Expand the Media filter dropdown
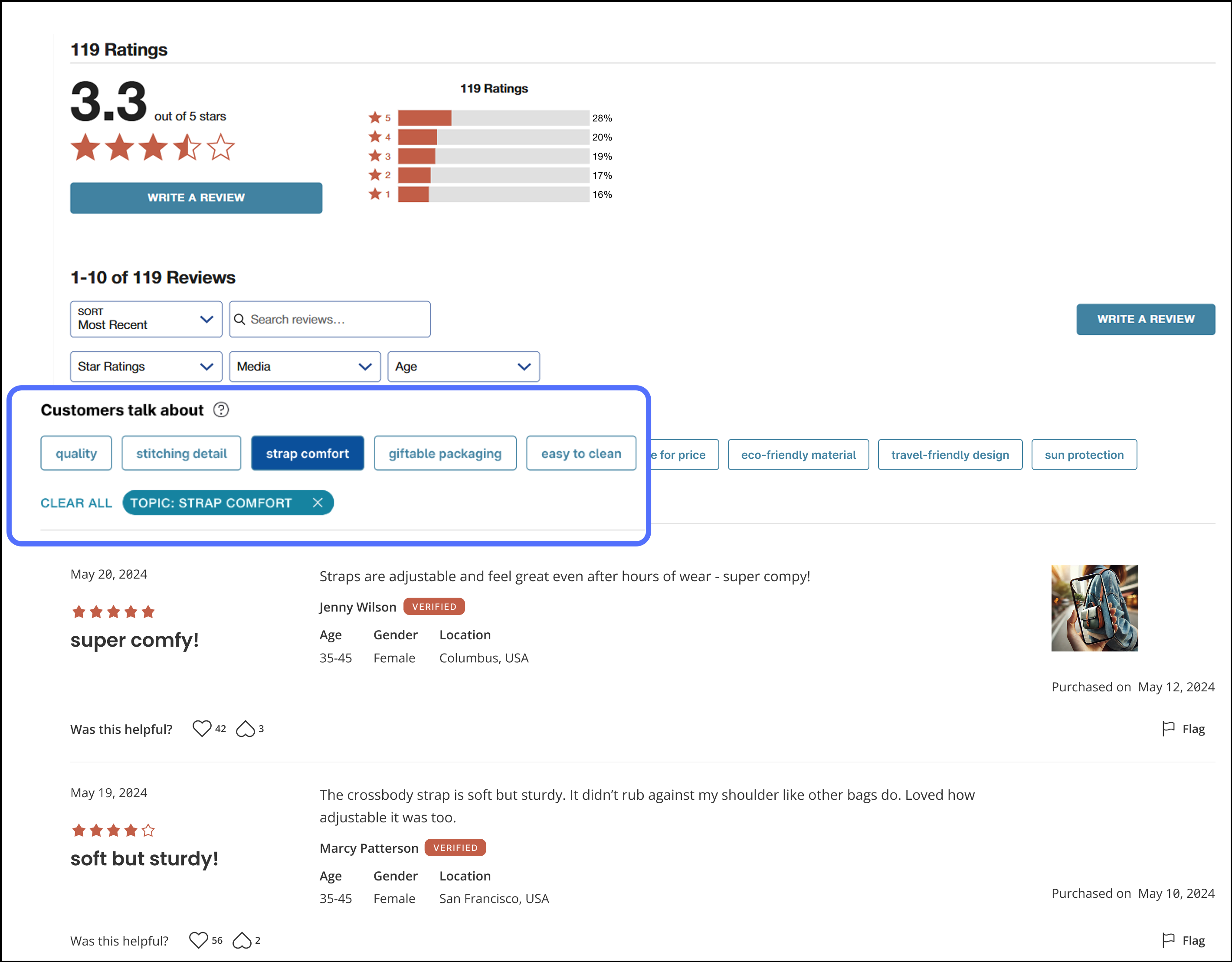The image size is (1232, 962). tap(305, 366)
